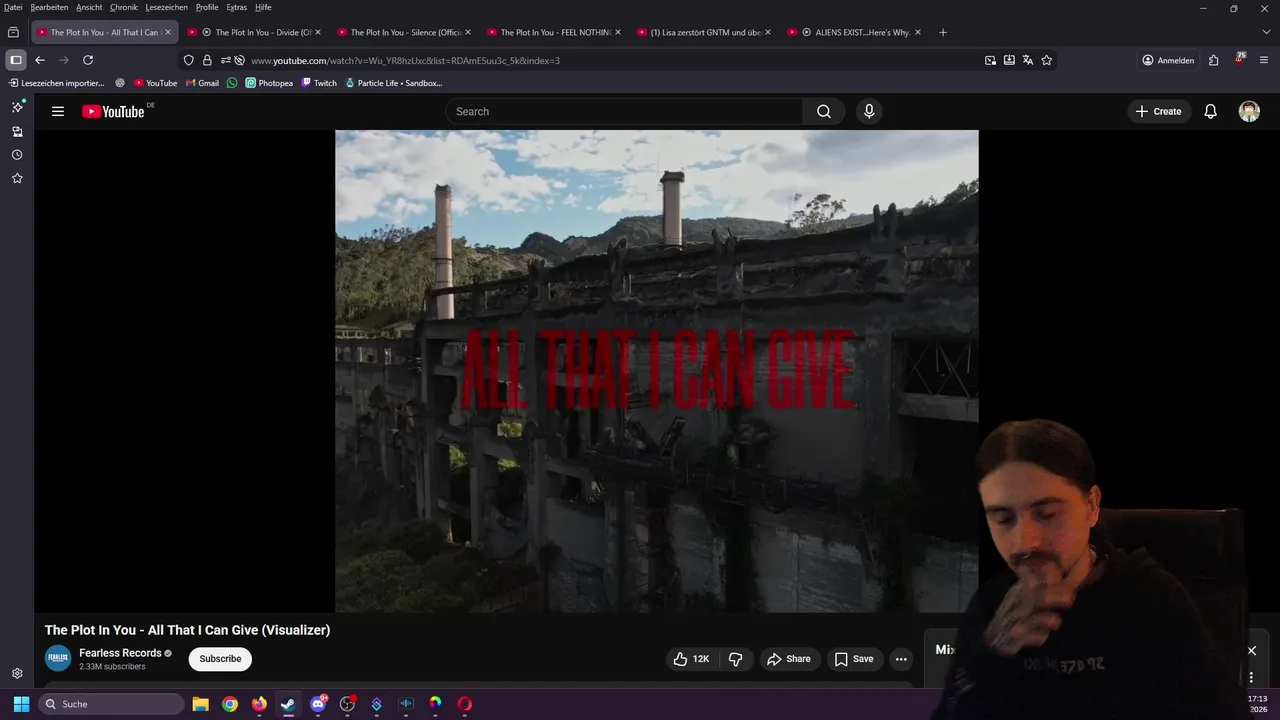The image size is (1280, 720).
Task: Click the video player to pause
Action: pyautogui.click(x=656, y=371)
